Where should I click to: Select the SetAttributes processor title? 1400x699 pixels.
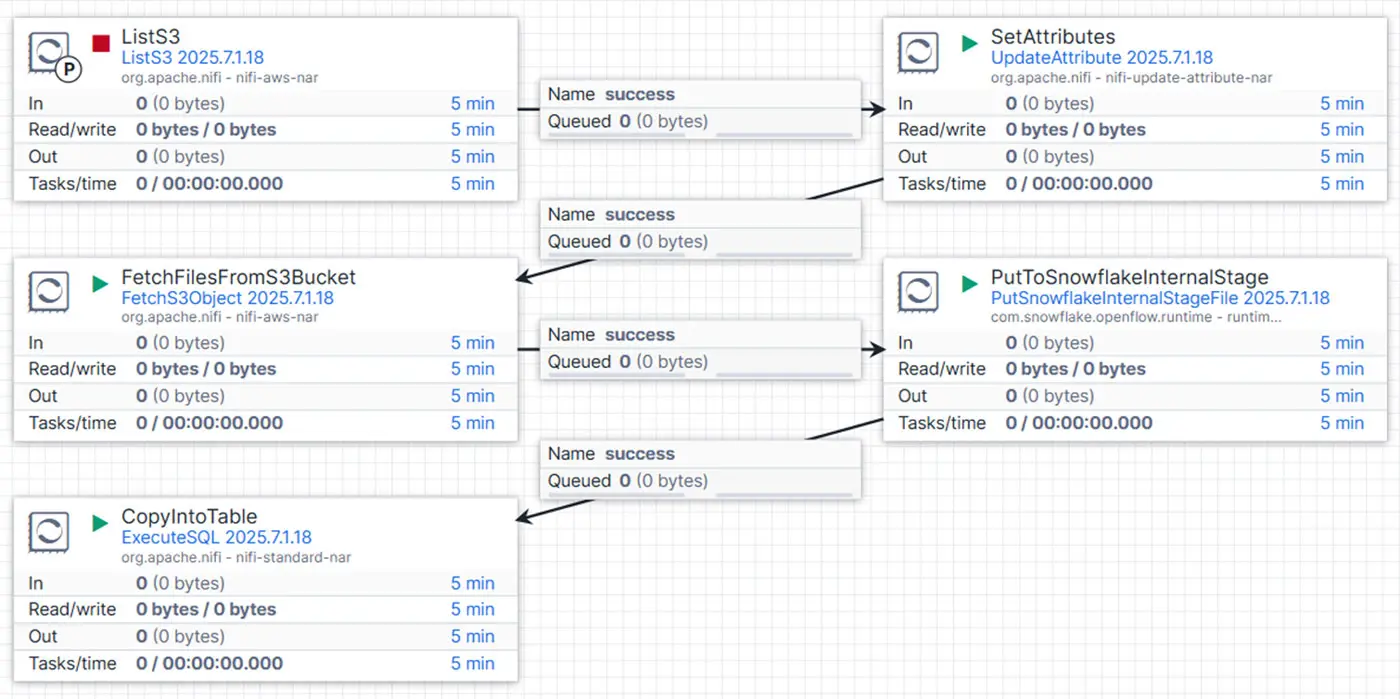pyautogui.click(x=1053, y=37)
